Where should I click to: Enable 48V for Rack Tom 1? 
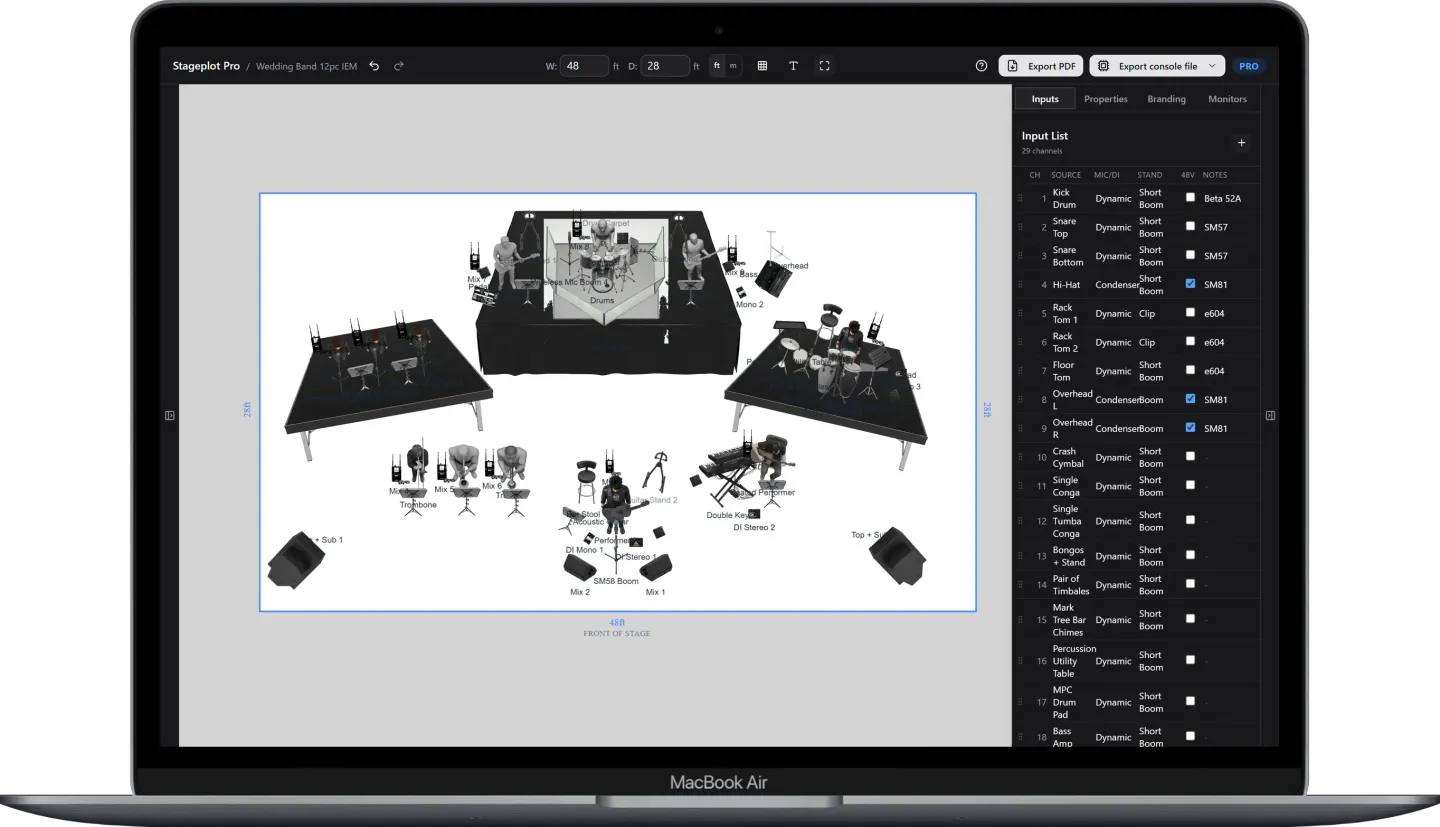click(1190, 313)
